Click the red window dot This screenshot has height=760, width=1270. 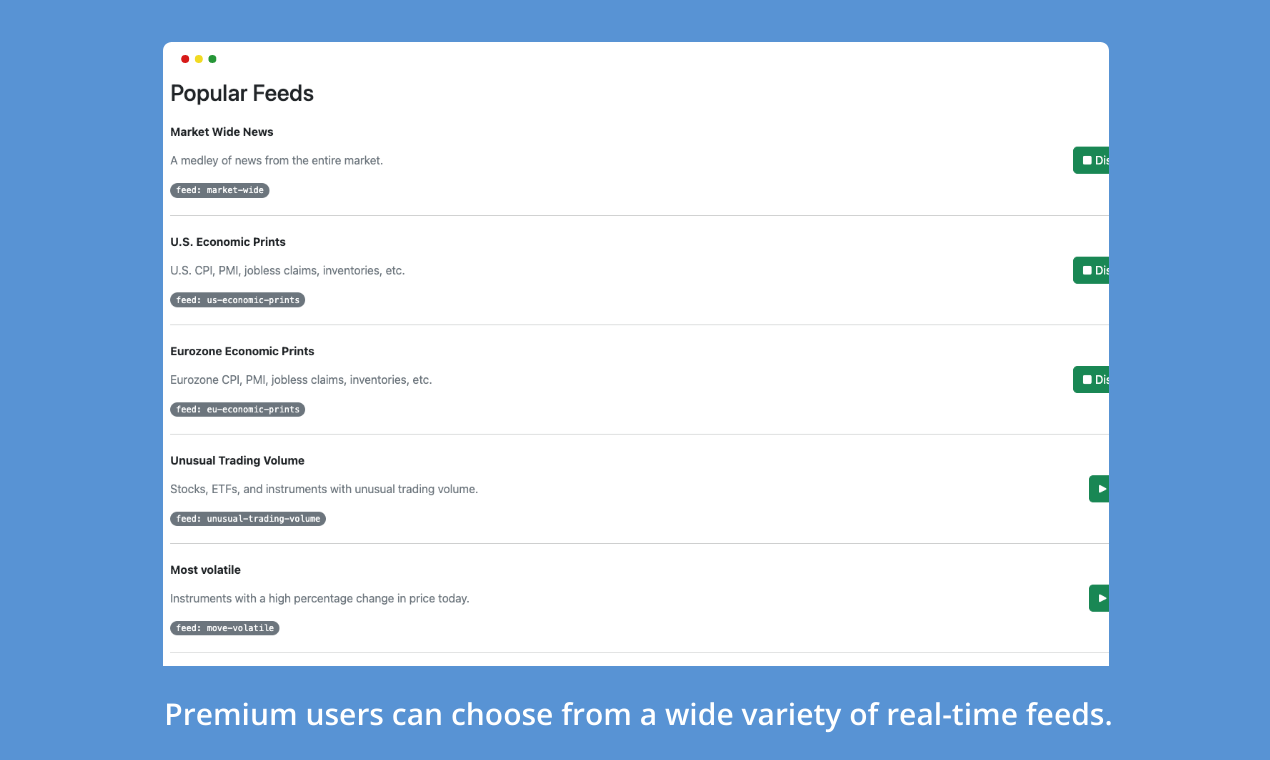tap(185, 59)
